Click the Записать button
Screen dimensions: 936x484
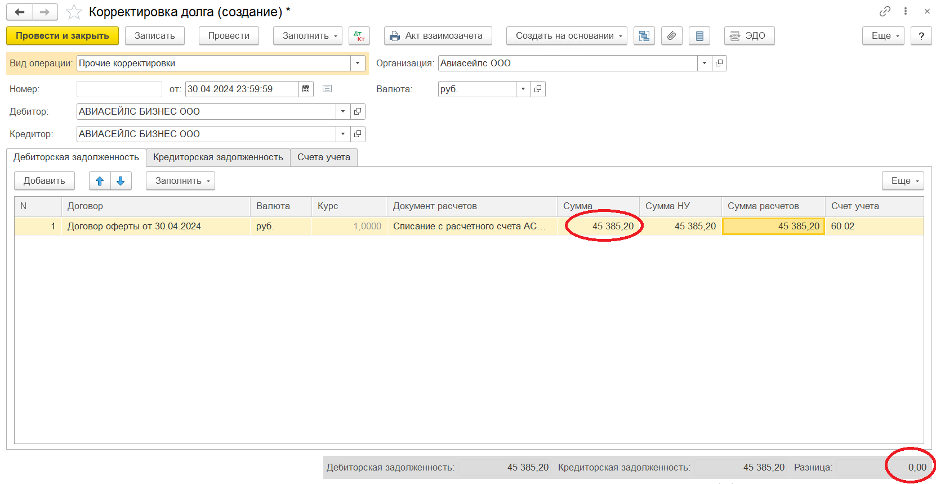click(x=155, y=36)
